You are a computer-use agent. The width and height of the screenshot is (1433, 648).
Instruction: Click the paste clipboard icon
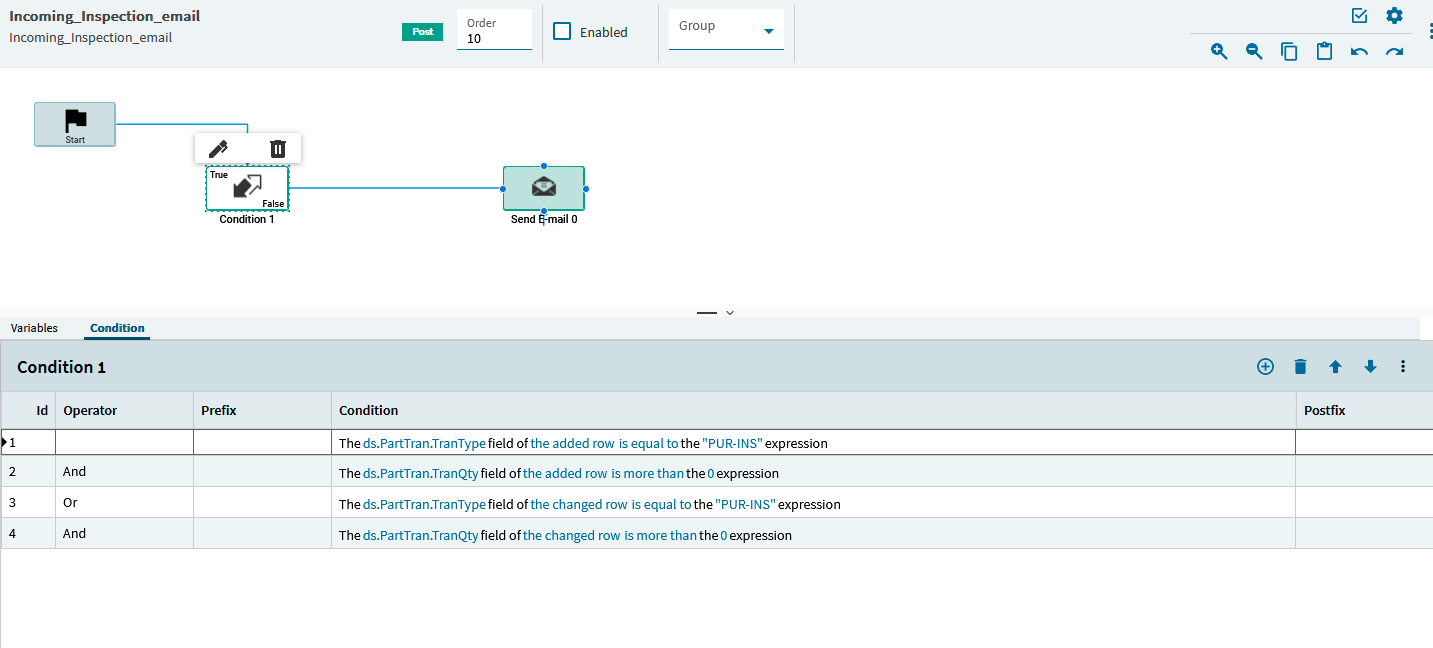click(x=1324, y=51)
